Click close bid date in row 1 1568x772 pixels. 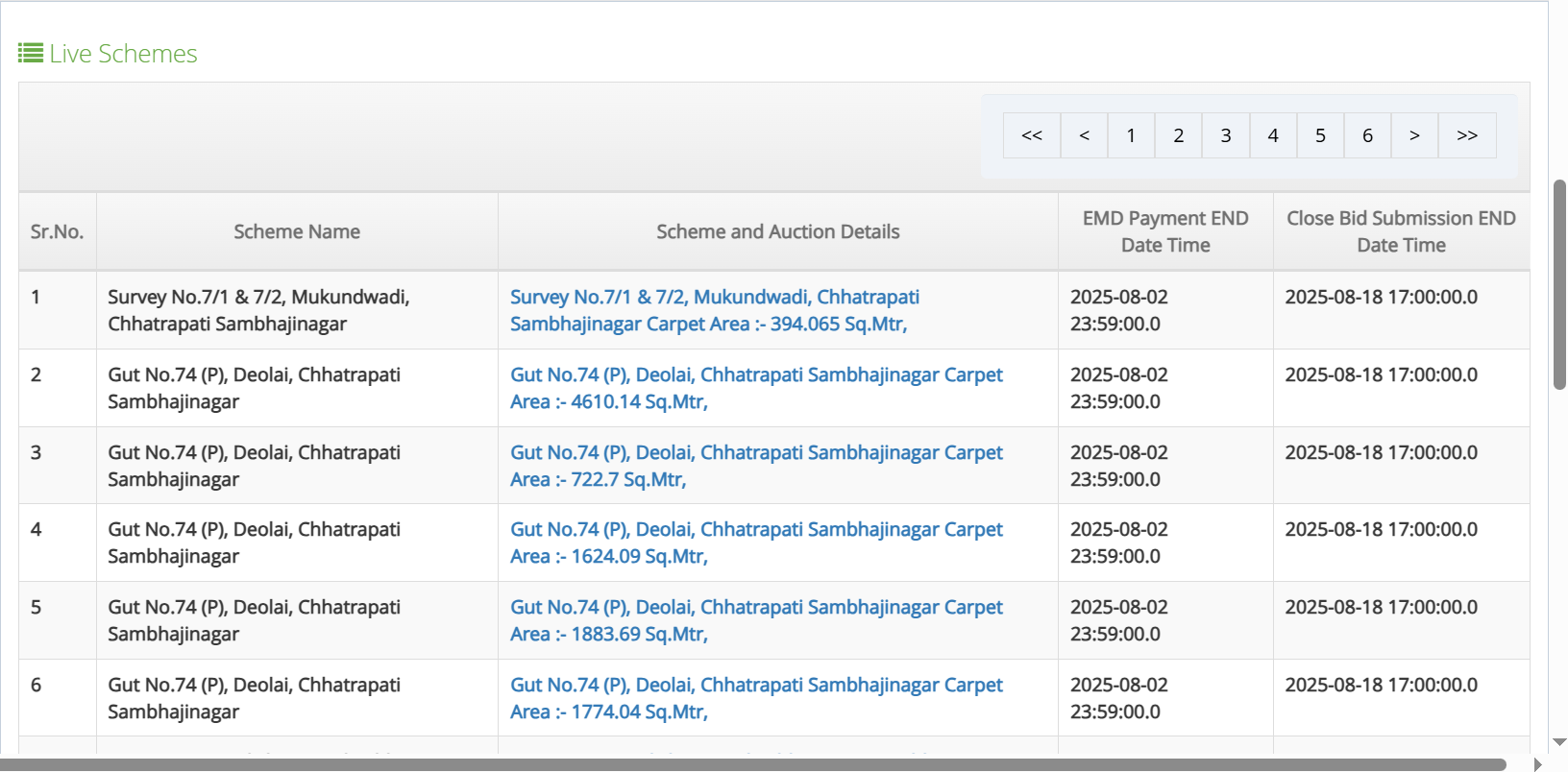pyautogui.click(x=1401, y=310)
